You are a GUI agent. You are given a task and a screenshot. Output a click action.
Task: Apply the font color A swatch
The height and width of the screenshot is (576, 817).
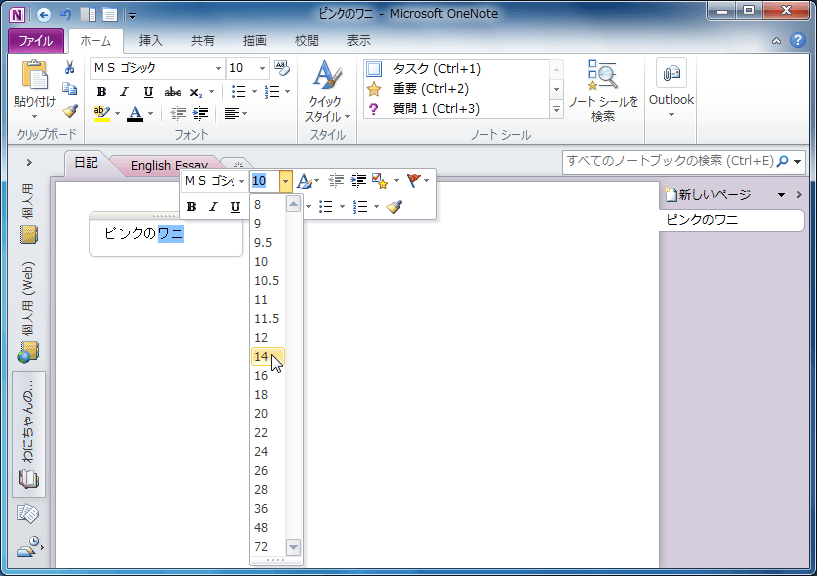tap(135, 113)
